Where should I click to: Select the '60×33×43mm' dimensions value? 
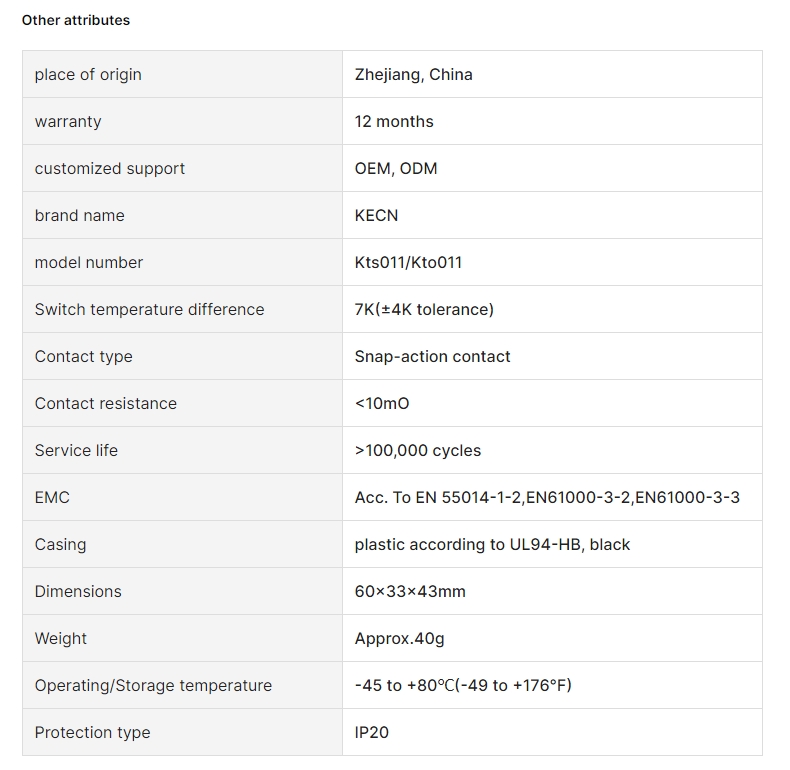(410, 592)
